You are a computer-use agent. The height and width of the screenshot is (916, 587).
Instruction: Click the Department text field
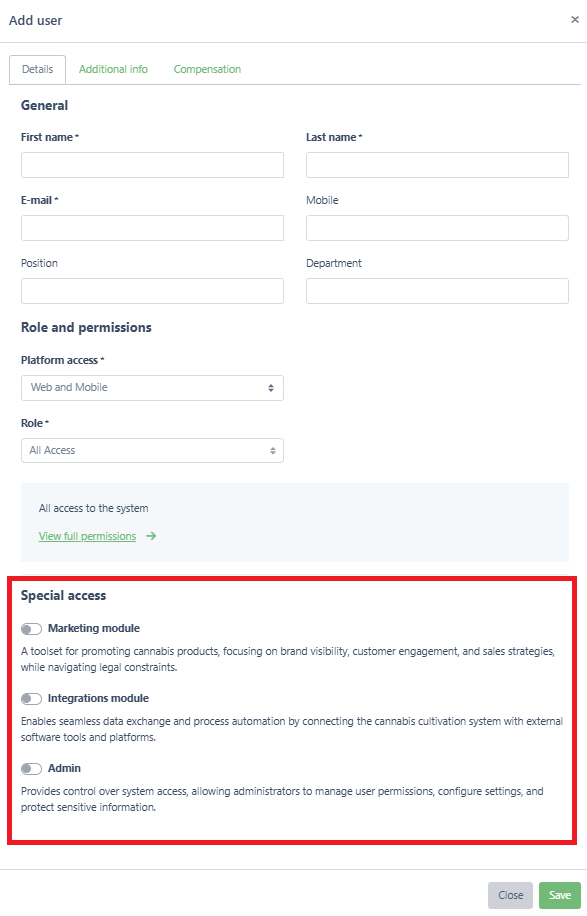437,291
